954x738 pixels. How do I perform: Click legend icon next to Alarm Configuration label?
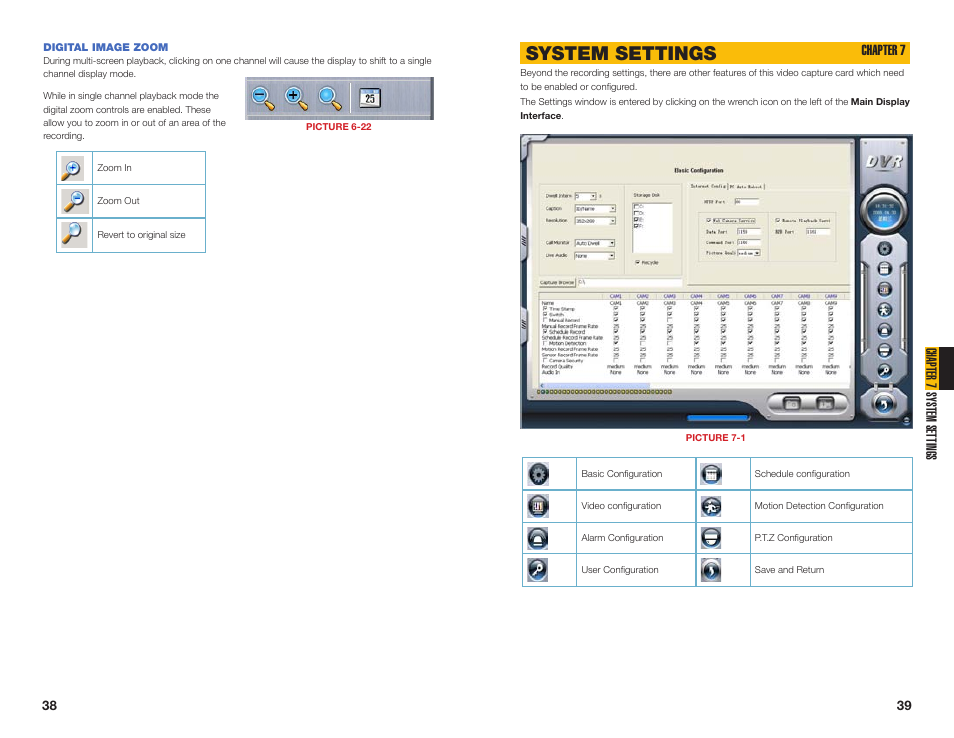tap(538, 538)
